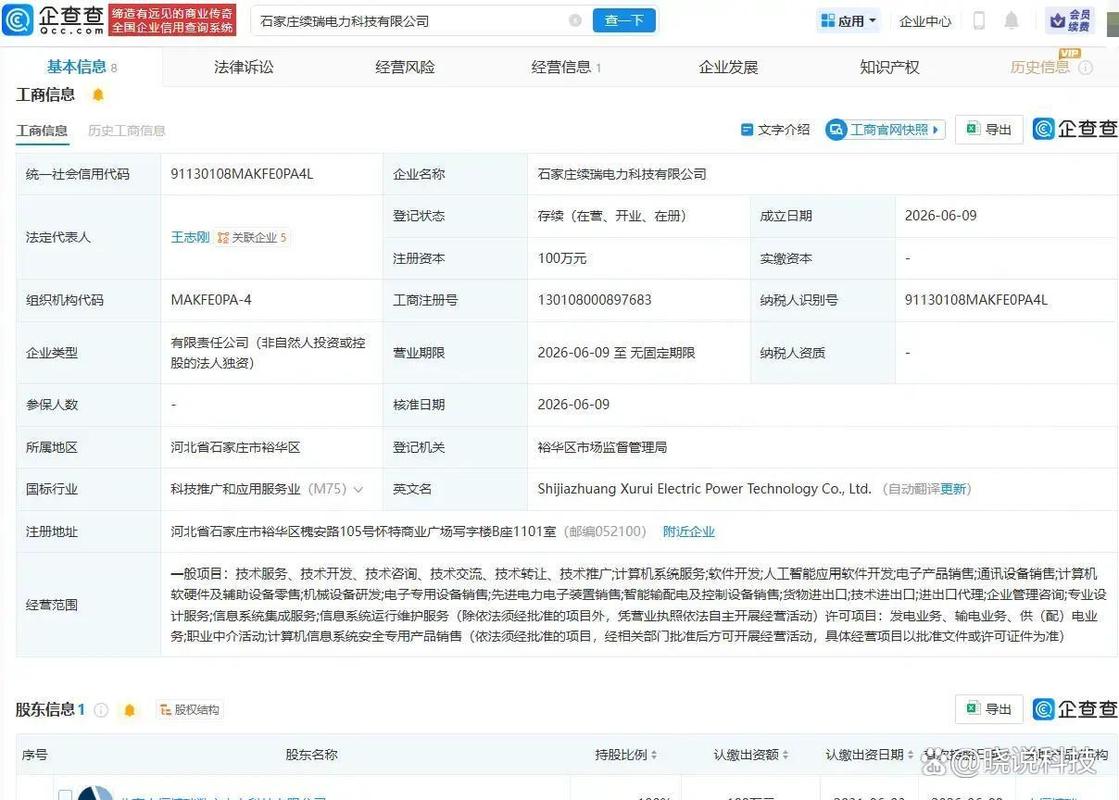Switch to the 企业发展 tab
Image resolution: width=1119 pixels, height=800 pixels.
coord(728,67)
